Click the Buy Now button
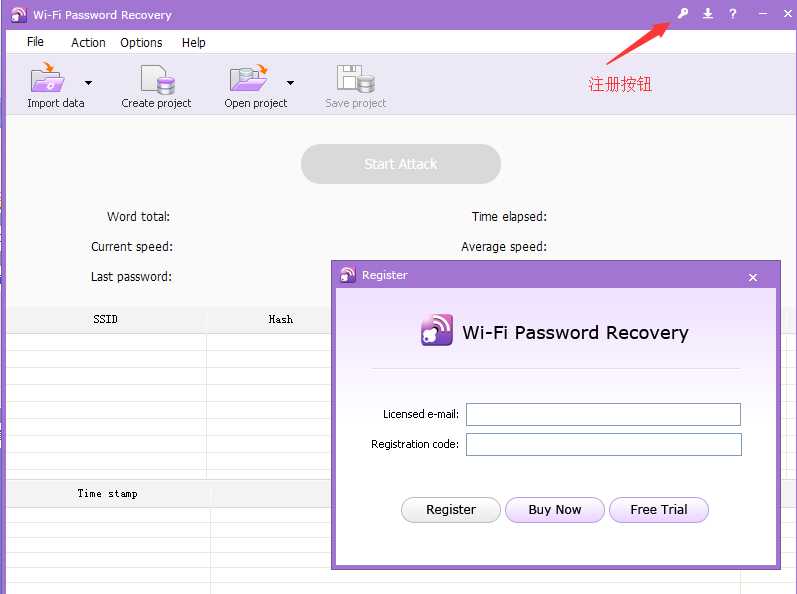The image size is (797, 594). point(555,510)
